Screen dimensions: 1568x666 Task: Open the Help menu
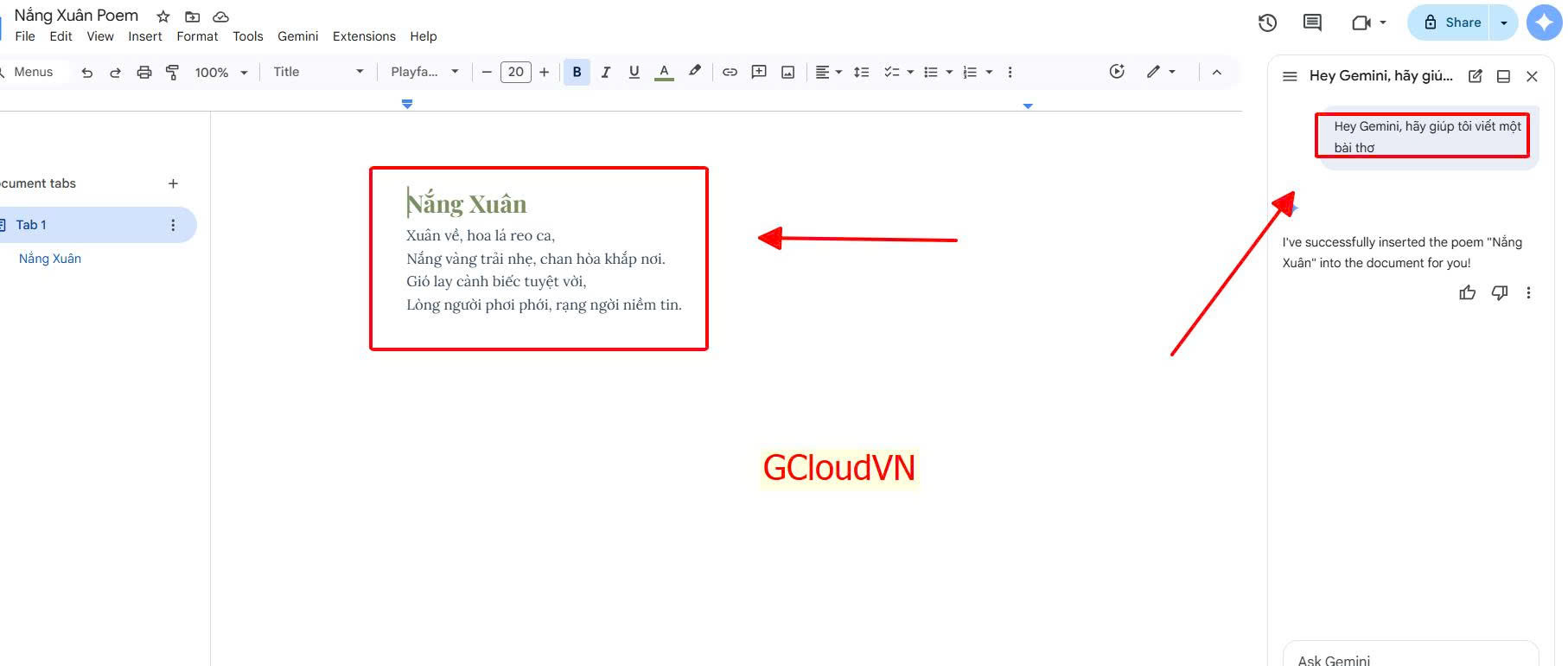coord(424,36)
